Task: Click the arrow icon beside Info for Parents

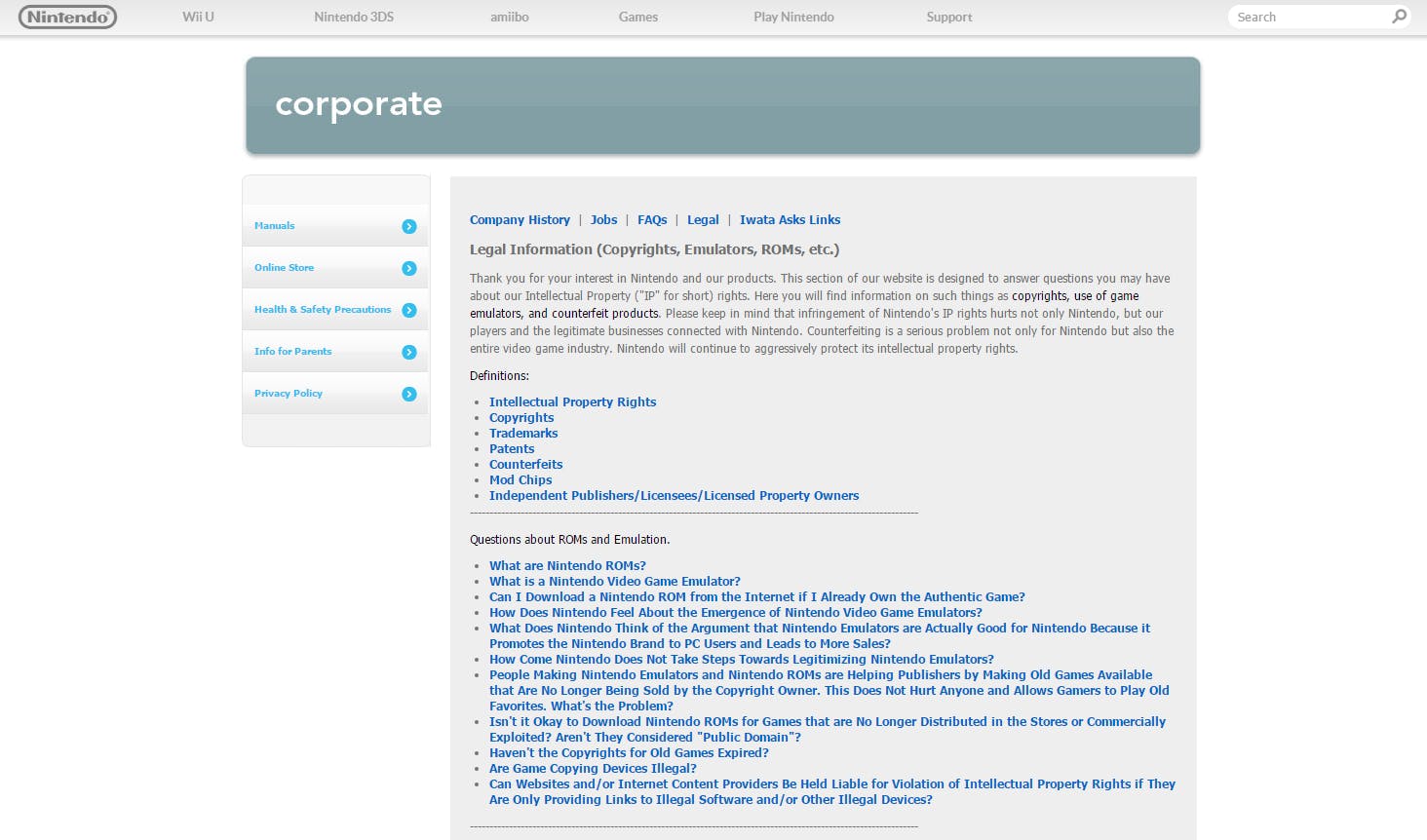Action: click(409, 352)
